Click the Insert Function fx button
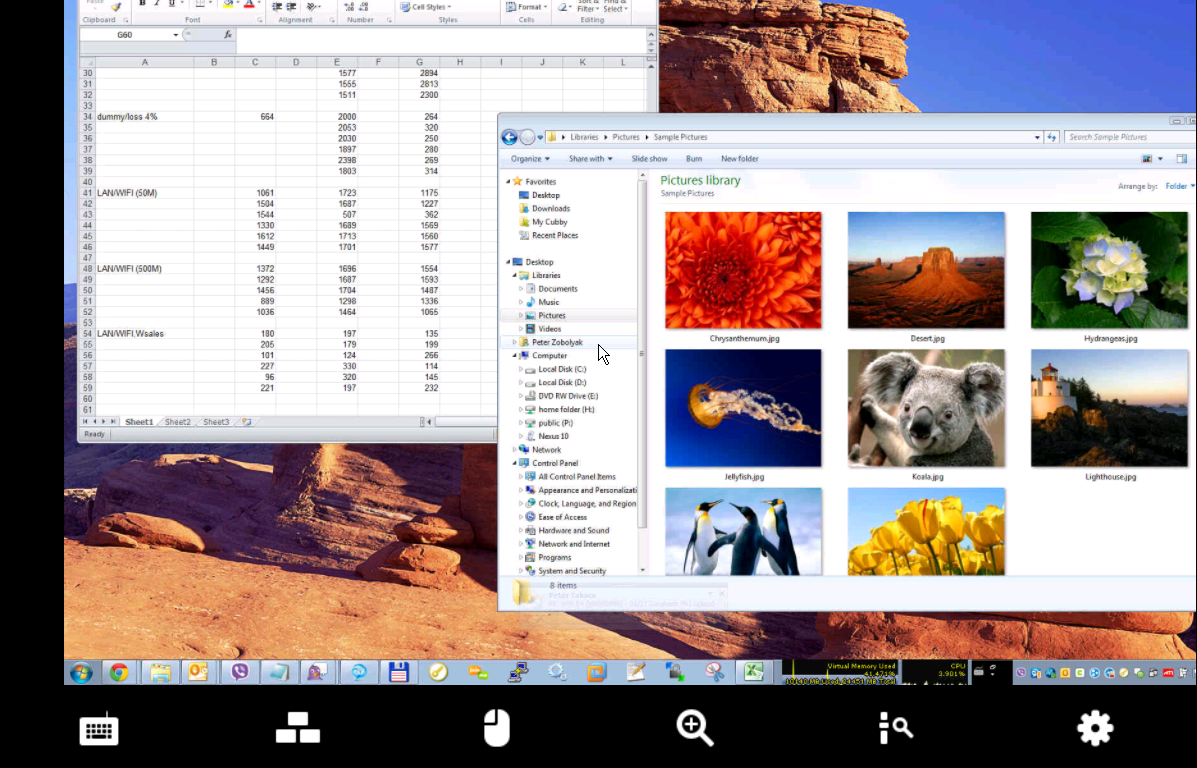1197x768 pixels. pos(227,34)
